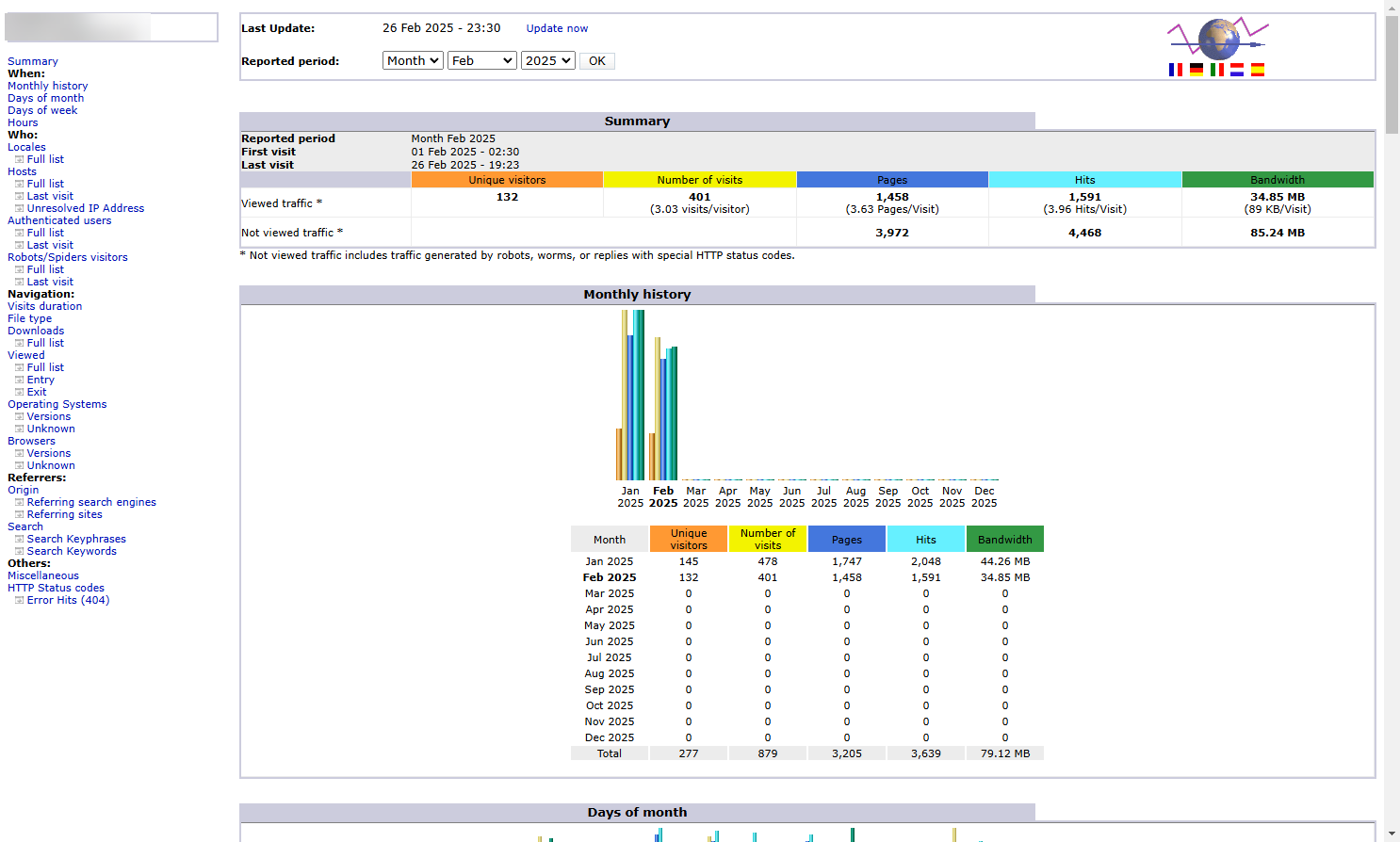Viewport: 1400px width, 842px height.
Task: Click icon beside Search Keywords
Action: 19,551
